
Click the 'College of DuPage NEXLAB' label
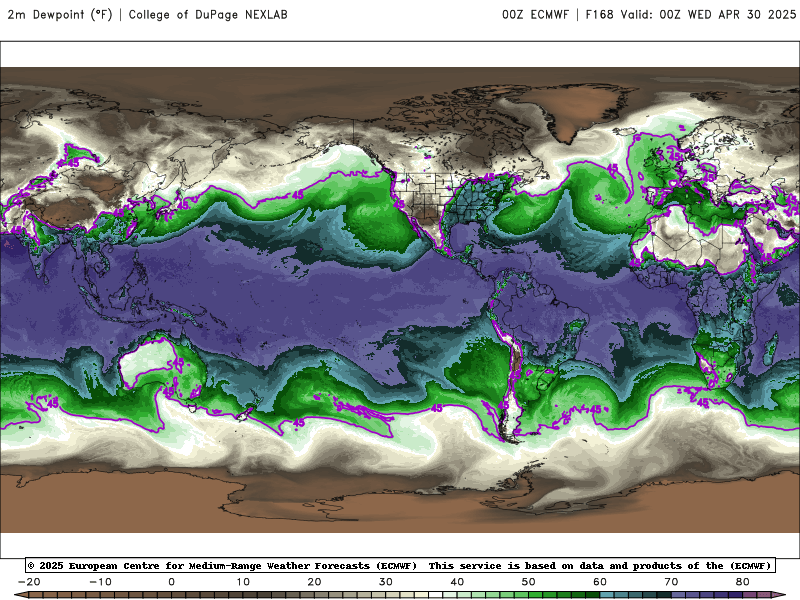(208, 14)
